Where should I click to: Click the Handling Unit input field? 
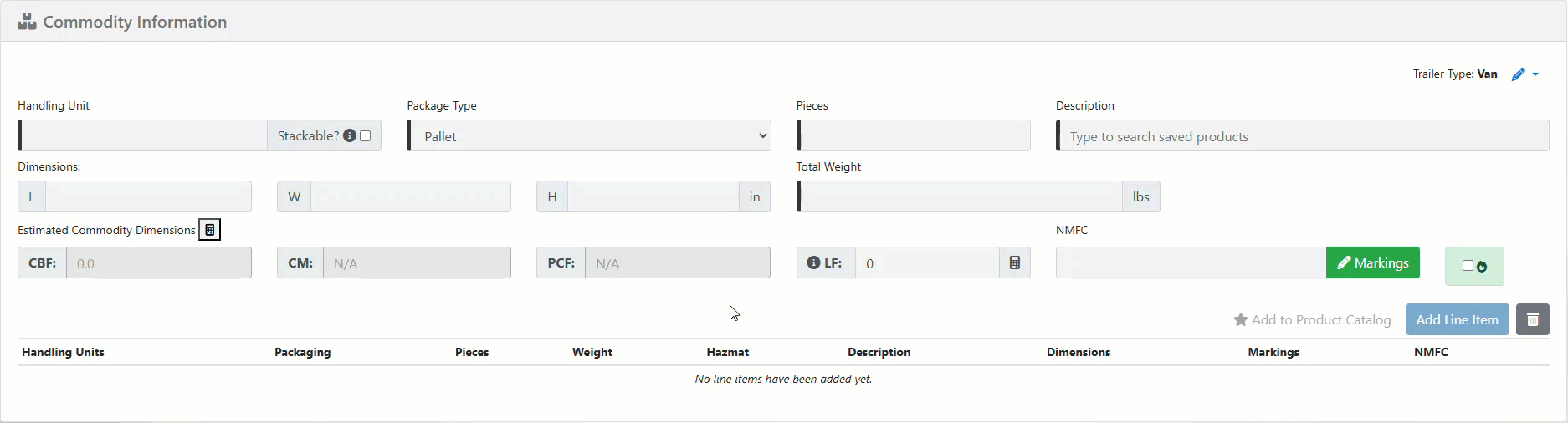[x=143, y=136]
